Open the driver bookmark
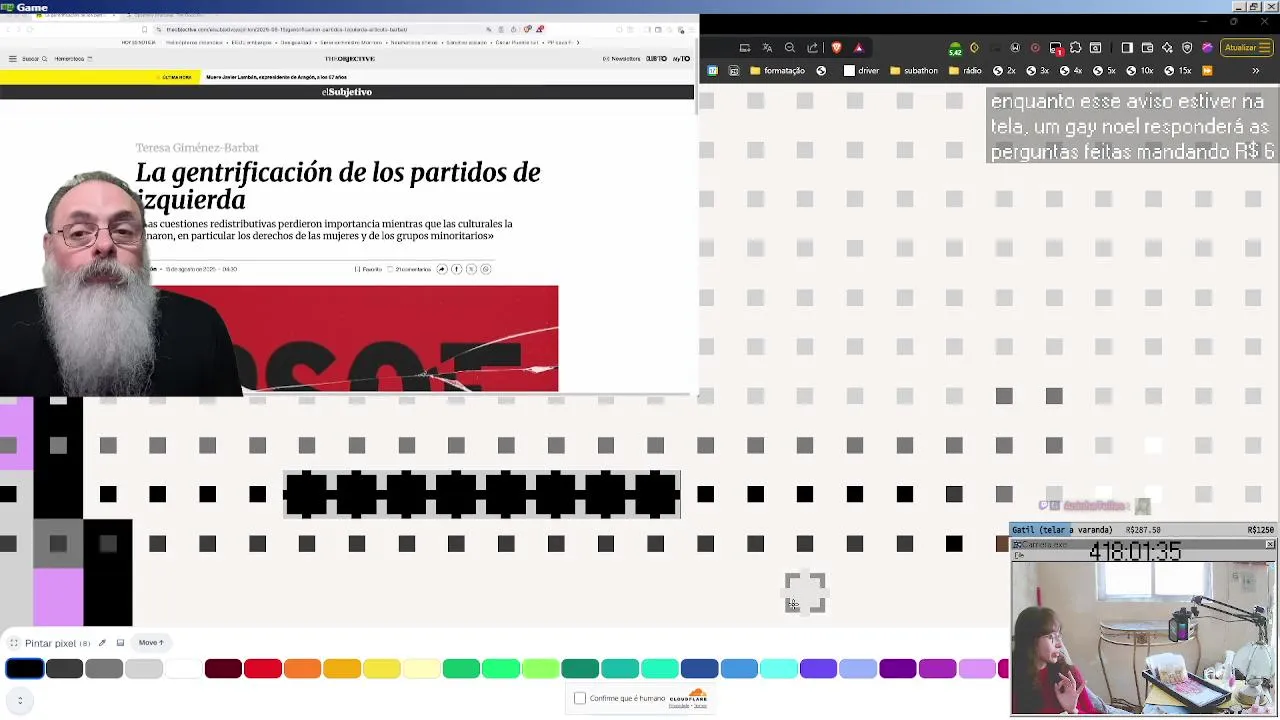This screenshot has height=720, width=1280. (x=861, y=71)
